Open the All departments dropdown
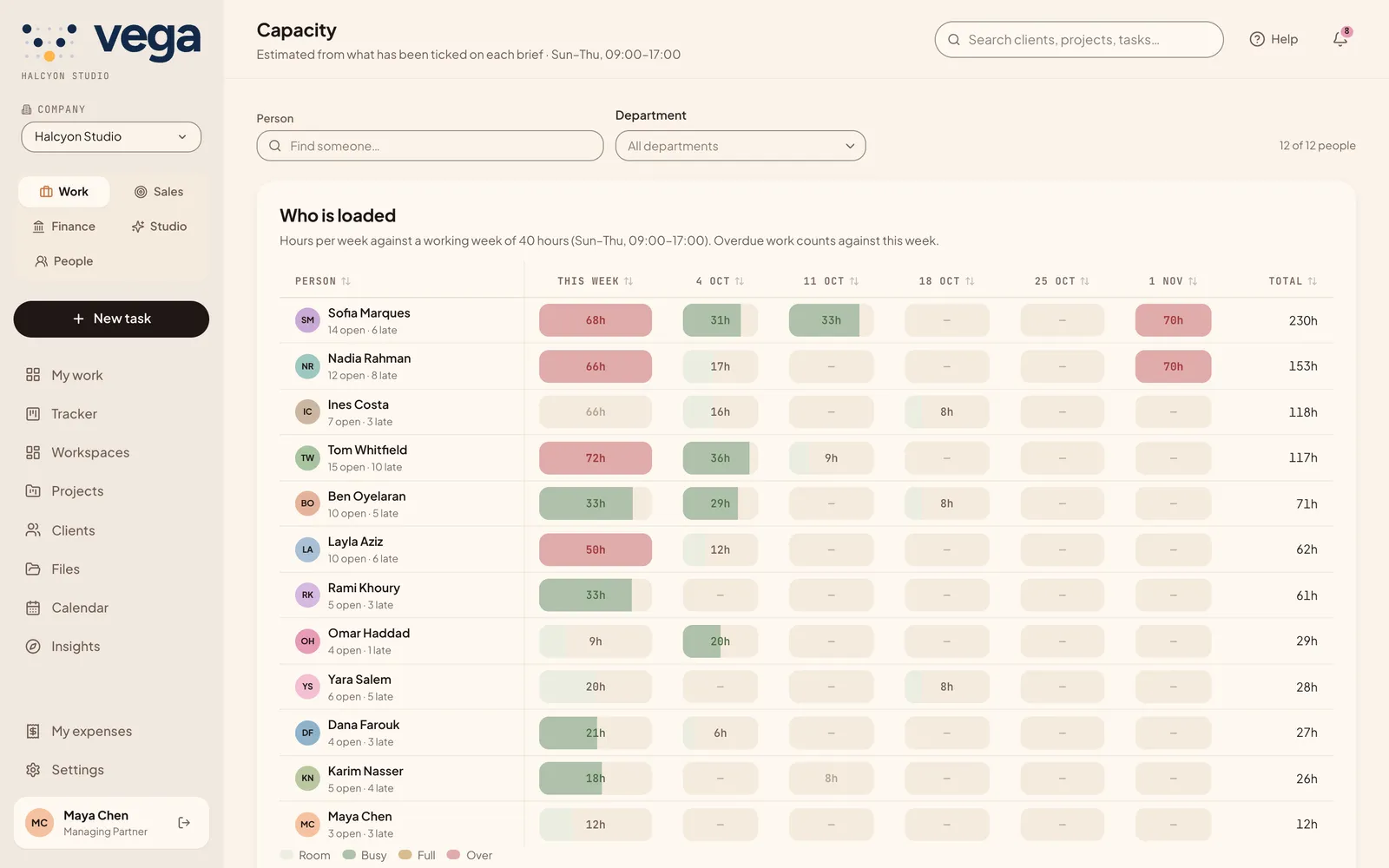 click(741, 146)
